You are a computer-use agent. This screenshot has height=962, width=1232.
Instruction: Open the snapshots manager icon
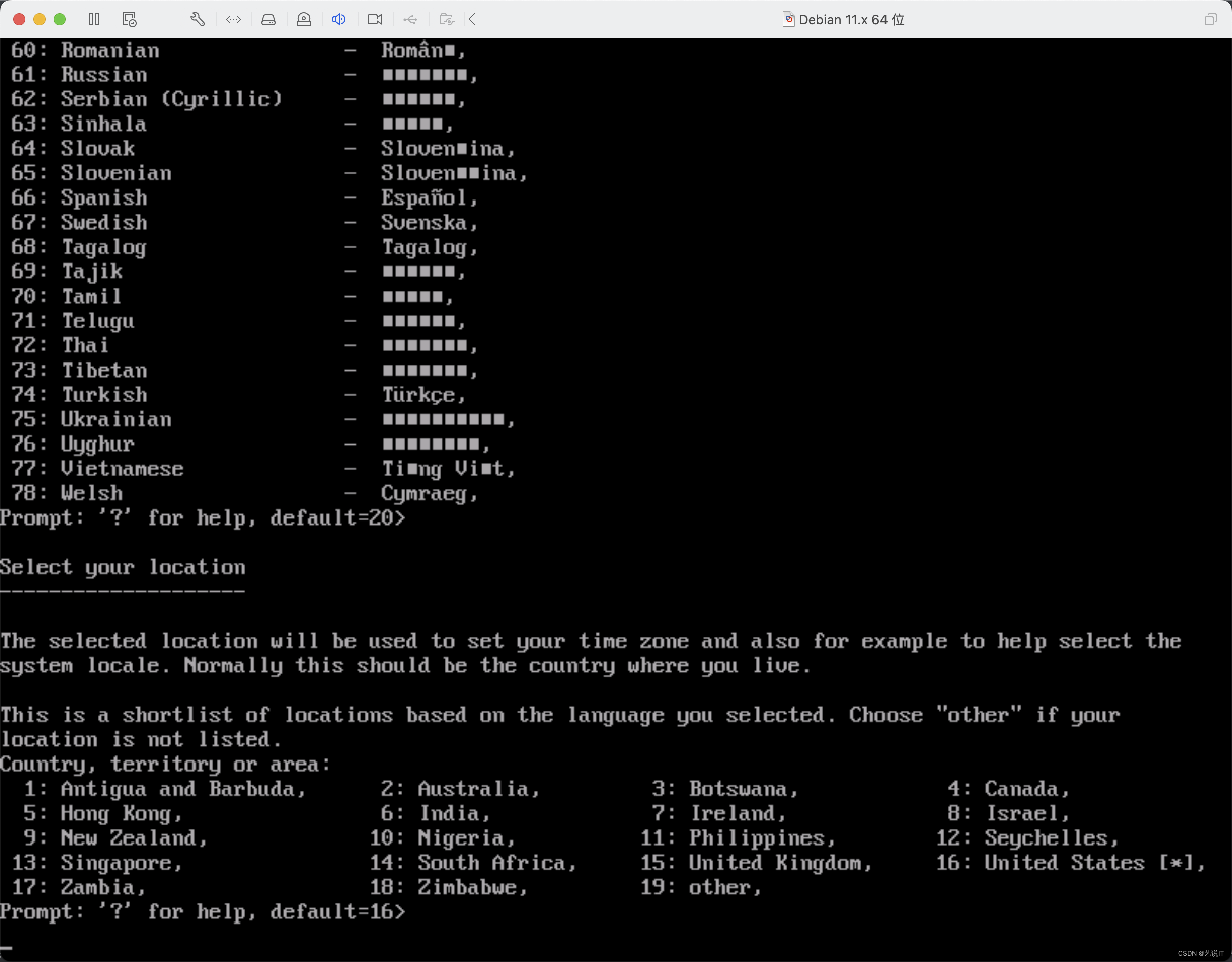[x=129, y=20]
